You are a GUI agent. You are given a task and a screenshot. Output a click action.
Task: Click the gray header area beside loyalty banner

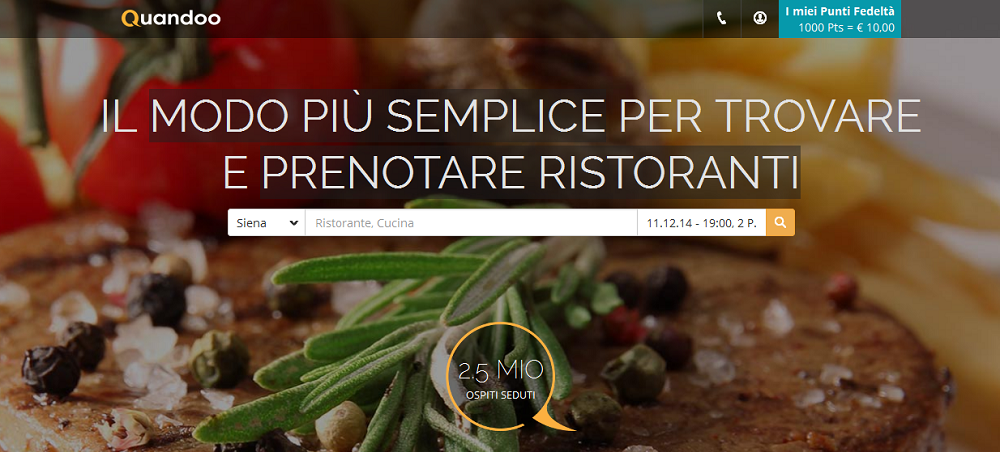(950, 18)
